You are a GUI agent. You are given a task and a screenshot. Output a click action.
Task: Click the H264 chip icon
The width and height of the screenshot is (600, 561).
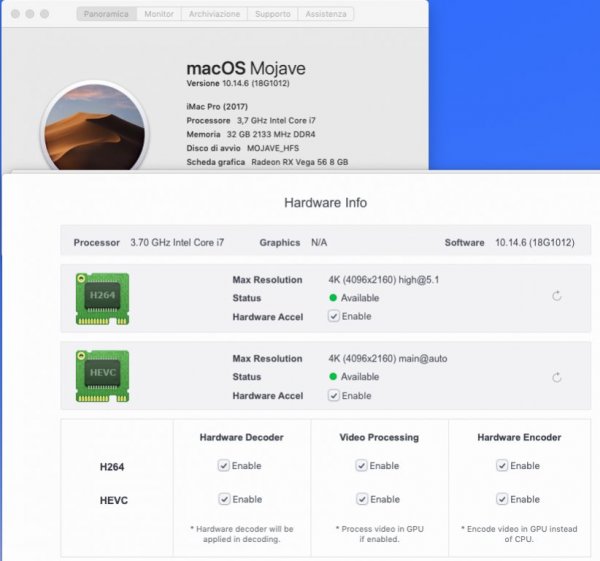[x=102, y=299]
